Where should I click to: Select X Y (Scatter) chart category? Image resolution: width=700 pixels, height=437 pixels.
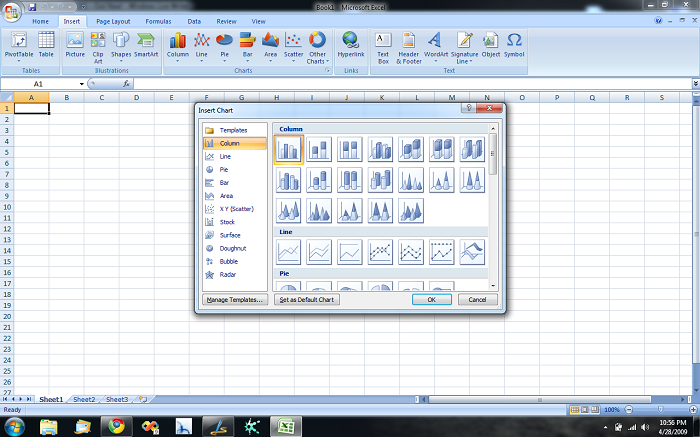click(x=235, y=208)
